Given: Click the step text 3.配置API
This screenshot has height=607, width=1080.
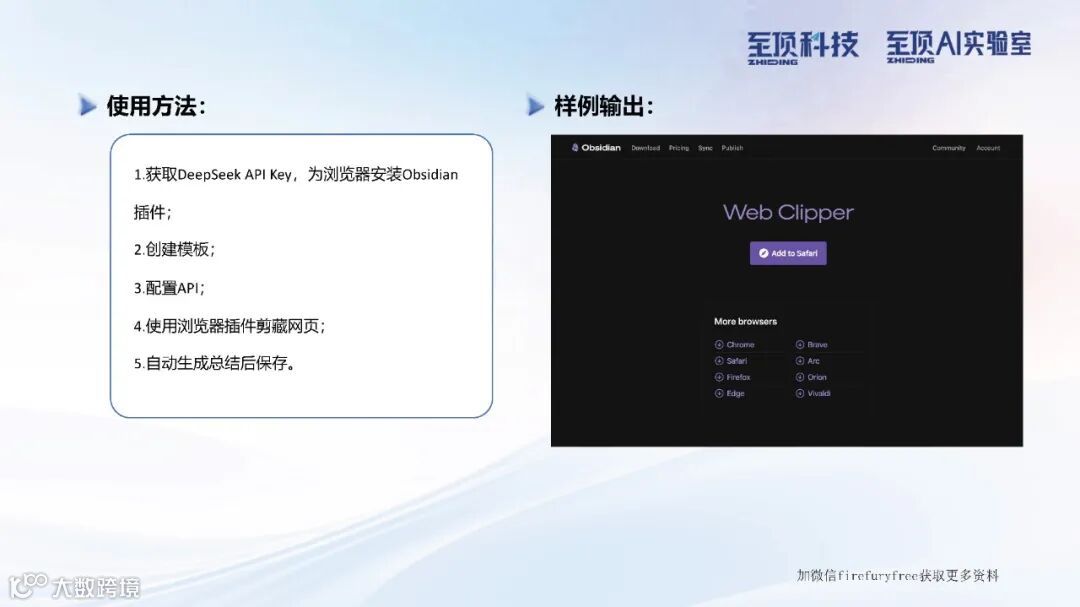Looking at the screenshot, I should 169,288.
